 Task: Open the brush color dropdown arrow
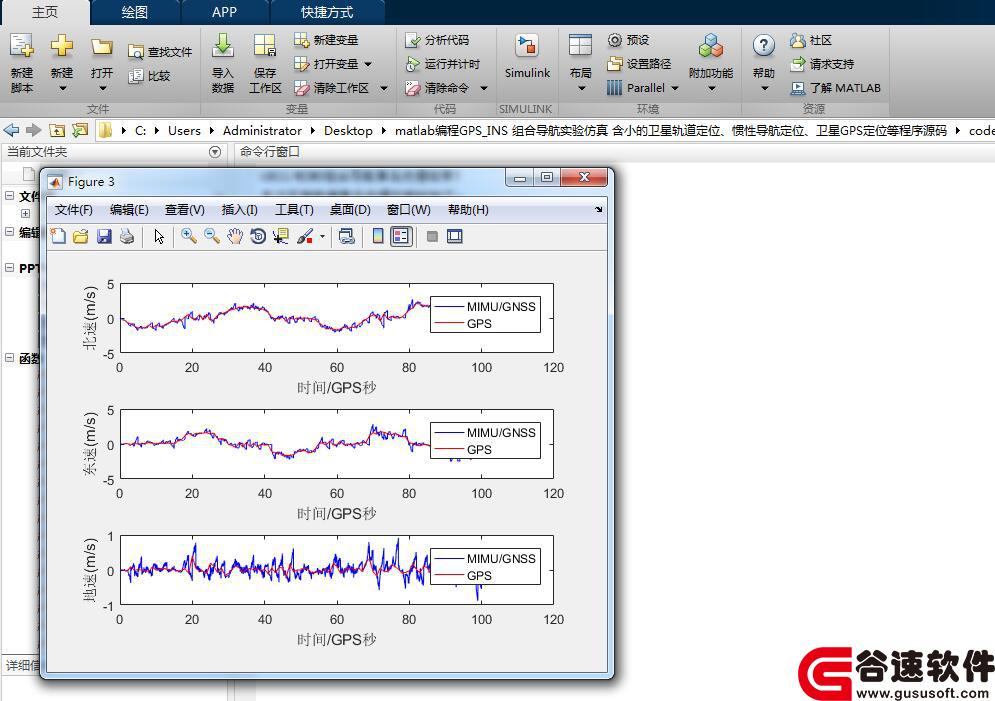point(322,237)
